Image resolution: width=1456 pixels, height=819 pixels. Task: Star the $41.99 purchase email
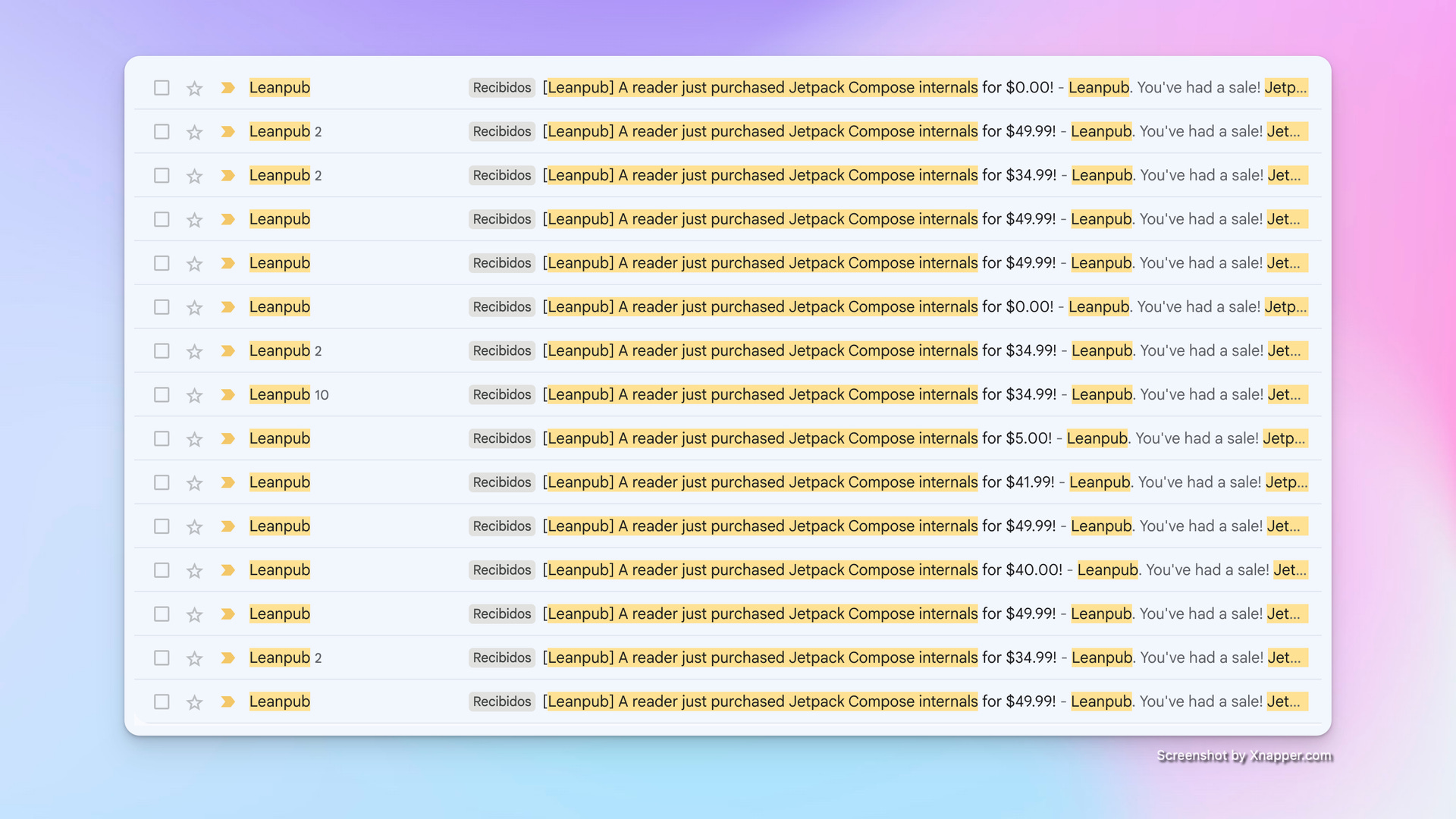coord(195,483)
